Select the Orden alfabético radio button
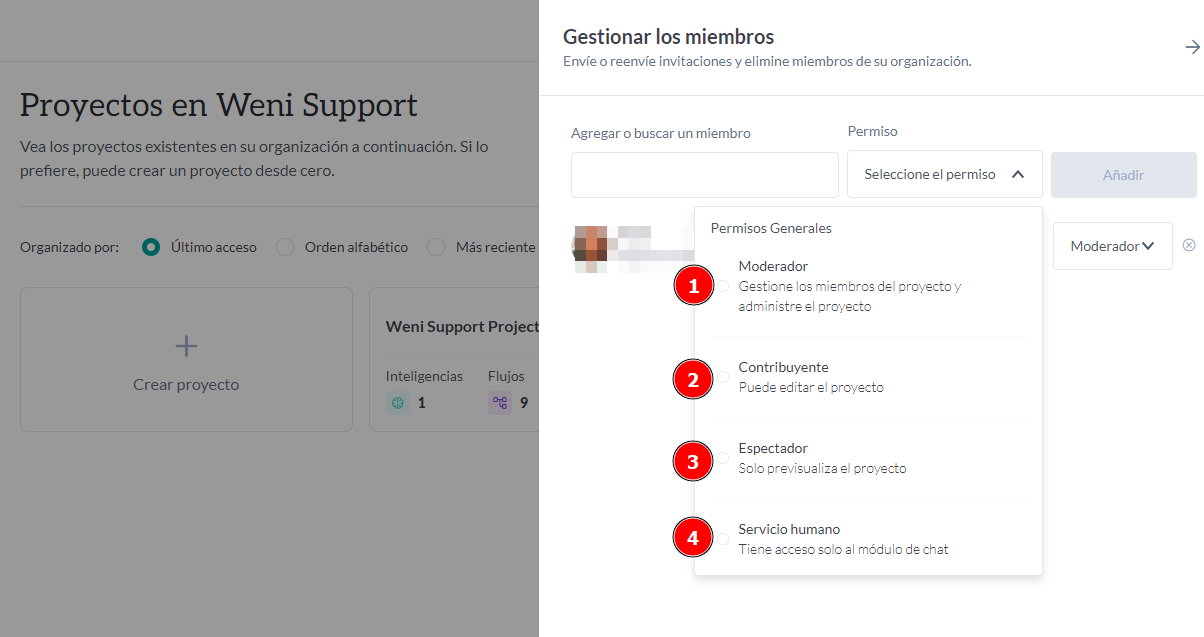This screenshot has height=637, width=1204. 284,246
